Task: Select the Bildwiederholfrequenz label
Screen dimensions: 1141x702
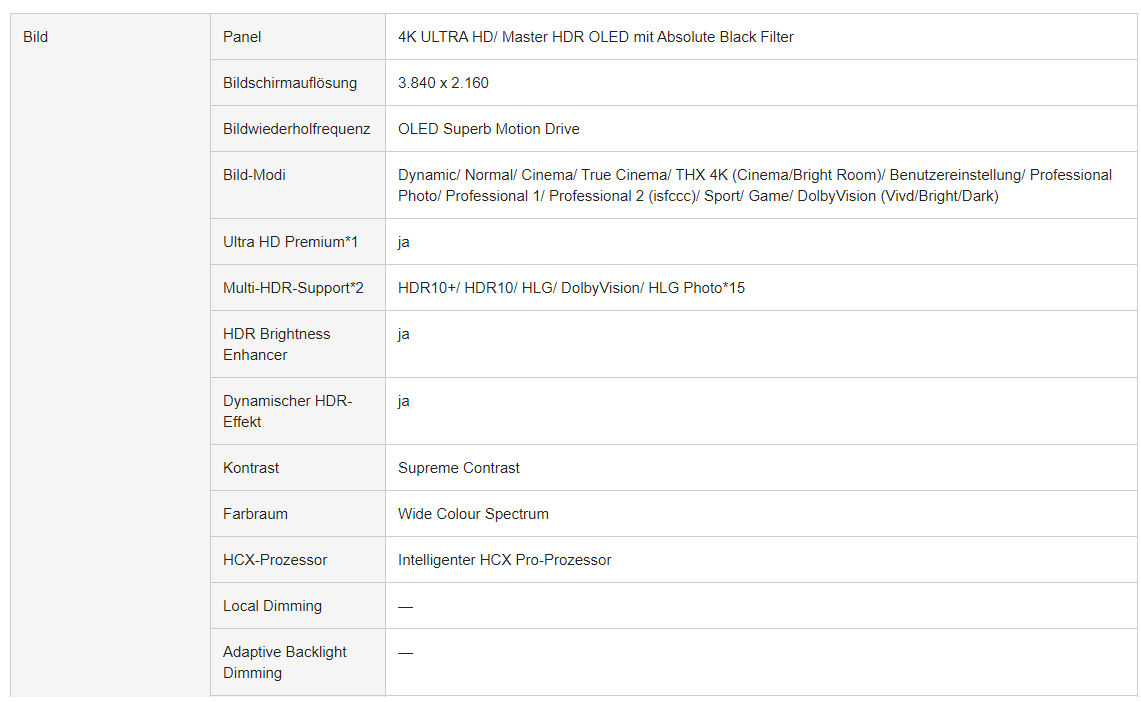Action: pyautogui.click(x=296, y=129)
